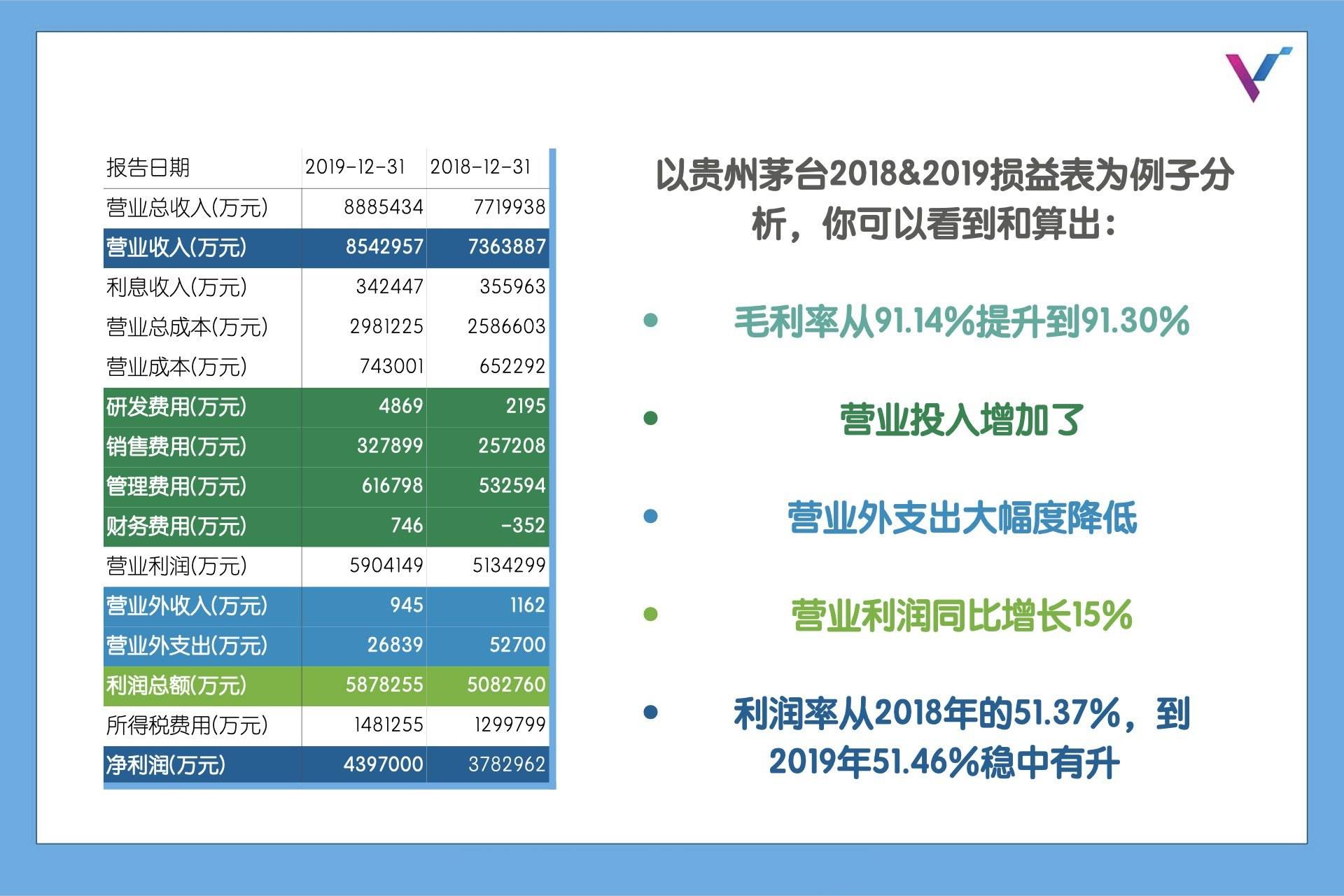Click the value 1481255
The height and width of the screenshot is (896, 1344).
tap(388, 725)
